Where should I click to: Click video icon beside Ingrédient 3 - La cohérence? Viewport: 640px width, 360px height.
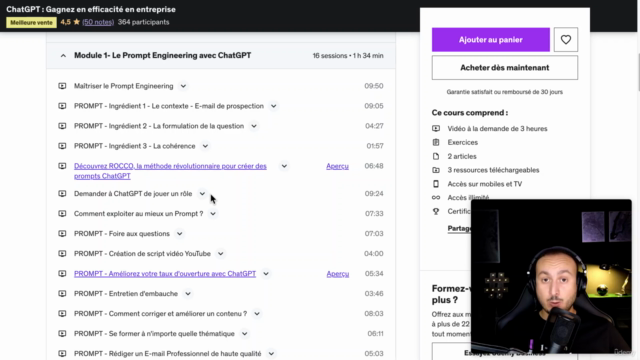click(x=62, y=146)
